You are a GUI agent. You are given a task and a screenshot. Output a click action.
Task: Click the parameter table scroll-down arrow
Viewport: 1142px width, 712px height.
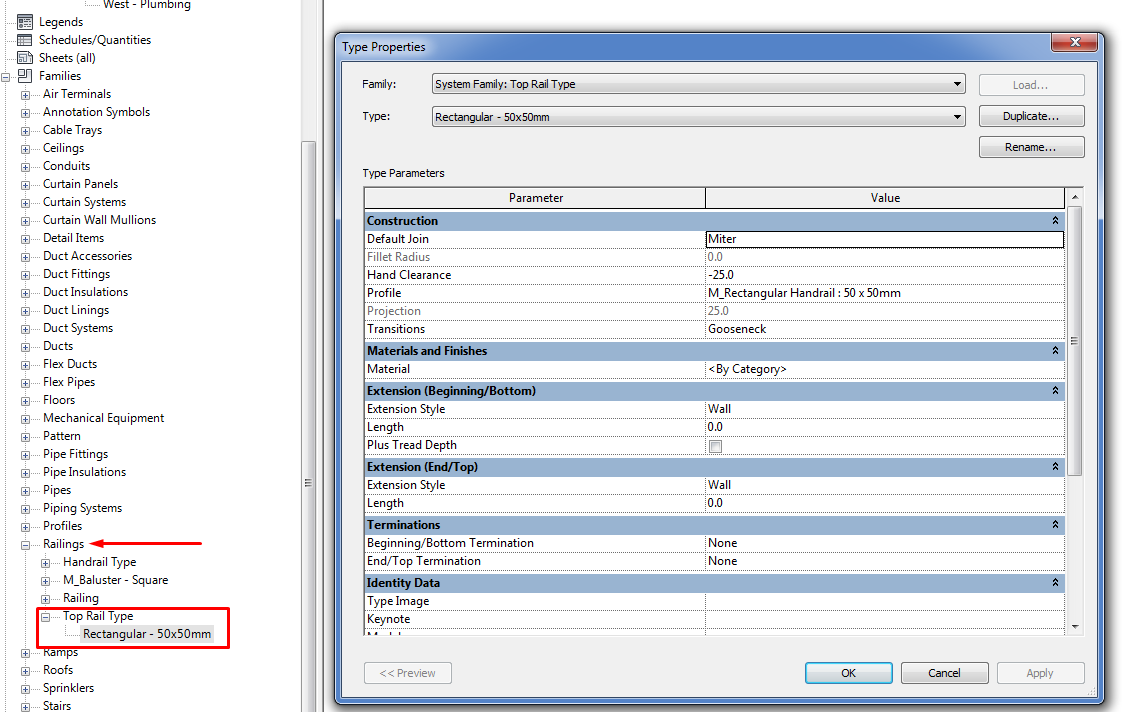[x=1075, y=627]
